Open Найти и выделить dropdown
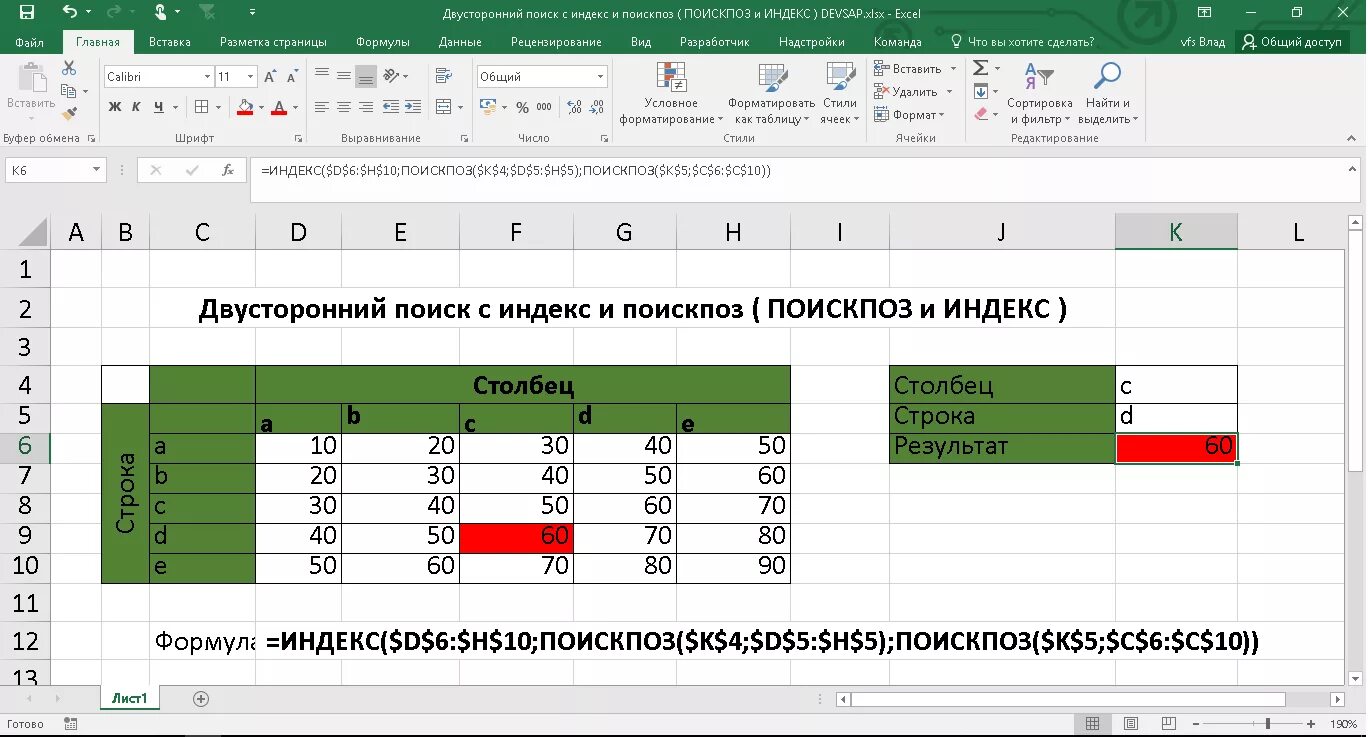 click(1108, 92)
